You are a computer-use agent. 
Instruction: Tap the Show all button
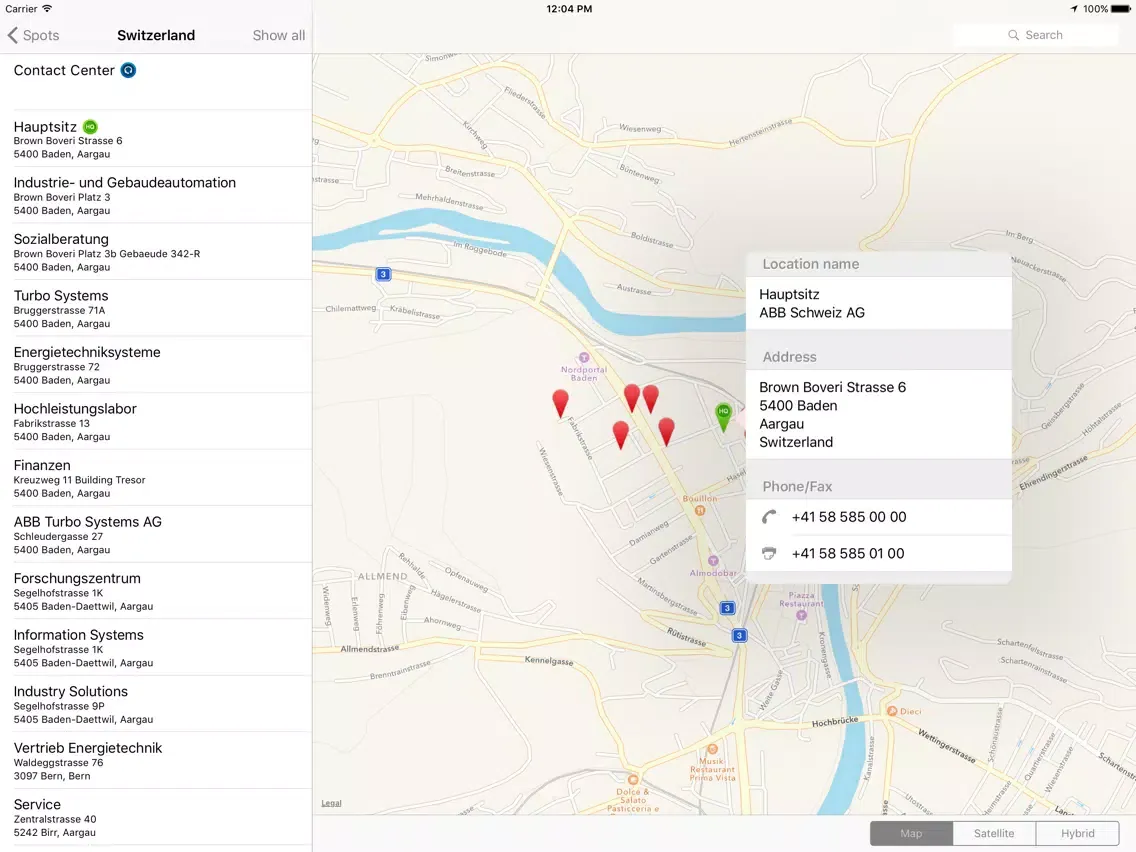[278, 35]
